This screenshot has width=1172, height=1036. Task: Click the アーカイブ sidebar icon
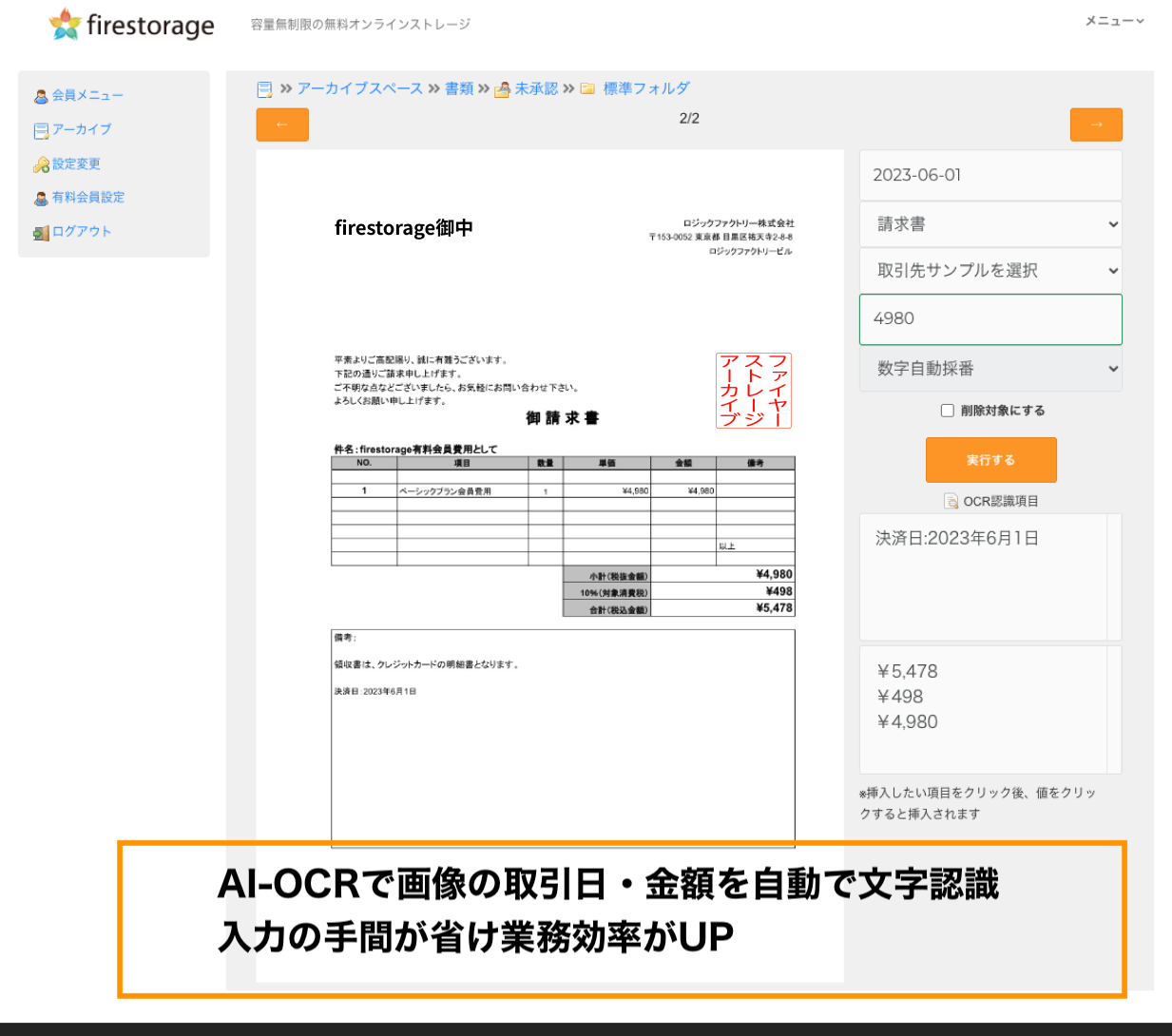[41, 130]
